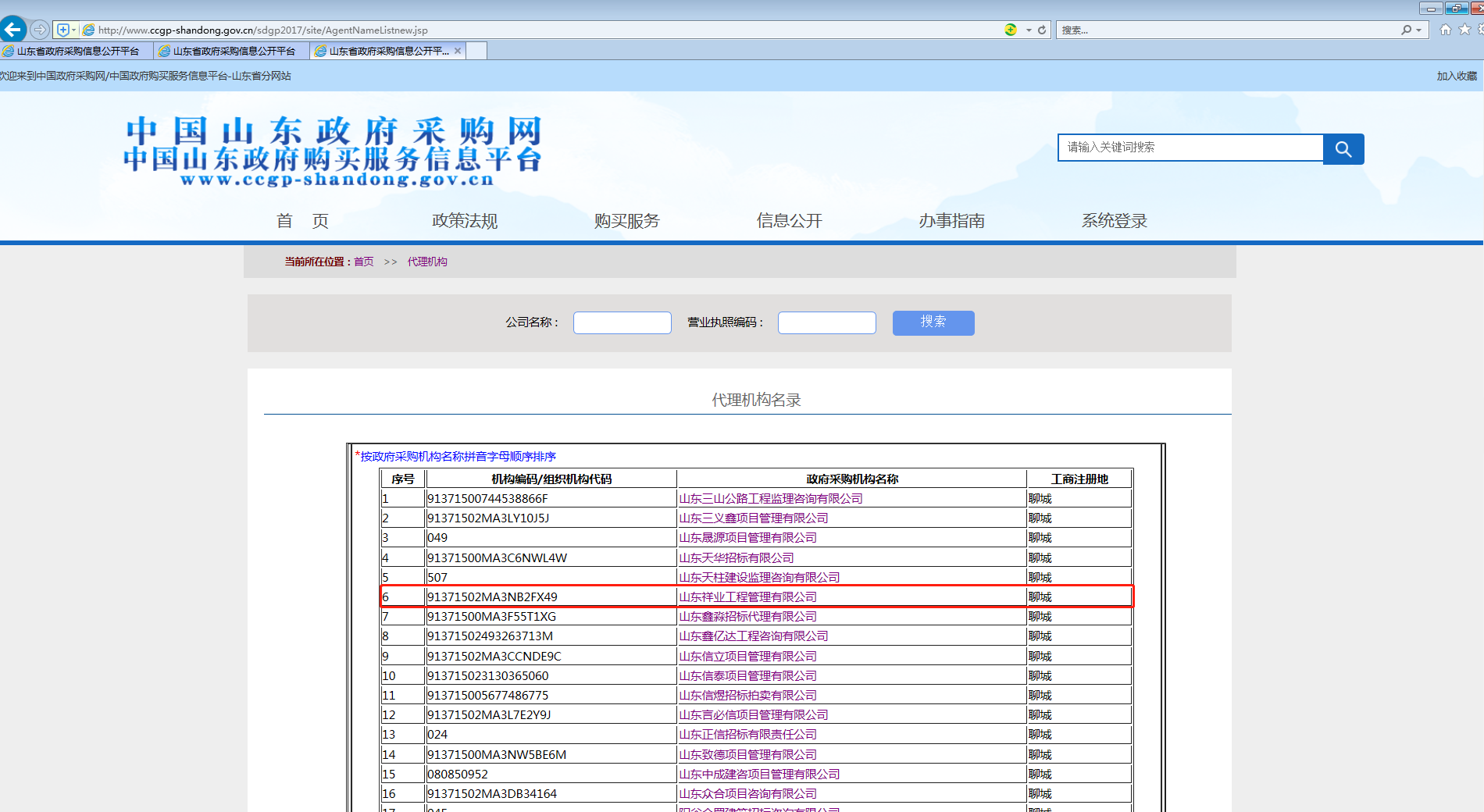Switch to the second 山东省政府采购信息公开平台 tab

tap(233, 51)
